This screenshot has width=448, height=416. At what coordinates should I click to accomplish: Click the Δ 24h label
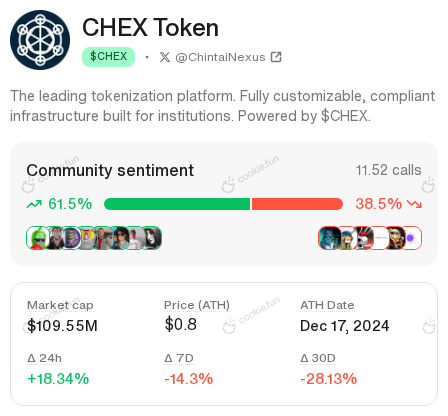pyautogui.click(x=44, y=358)
